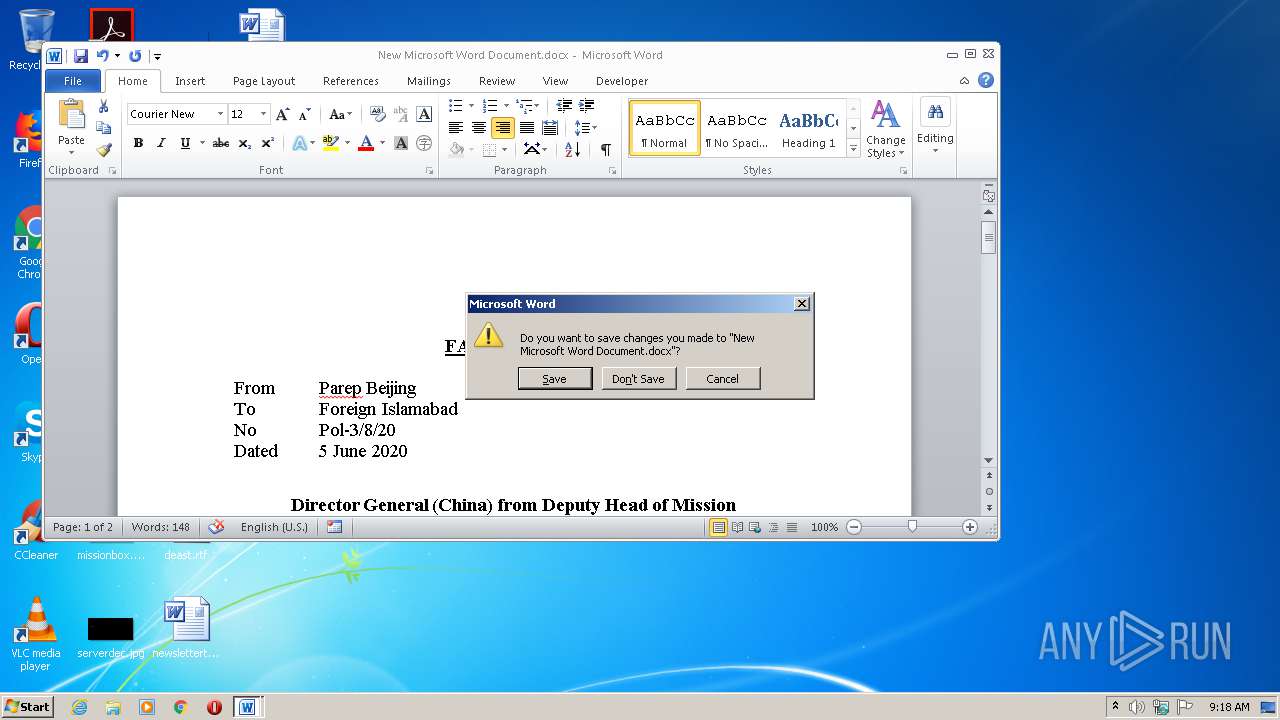Toggle Italic formatting
The image size is (1280, 720).
[x=161, y=143]
